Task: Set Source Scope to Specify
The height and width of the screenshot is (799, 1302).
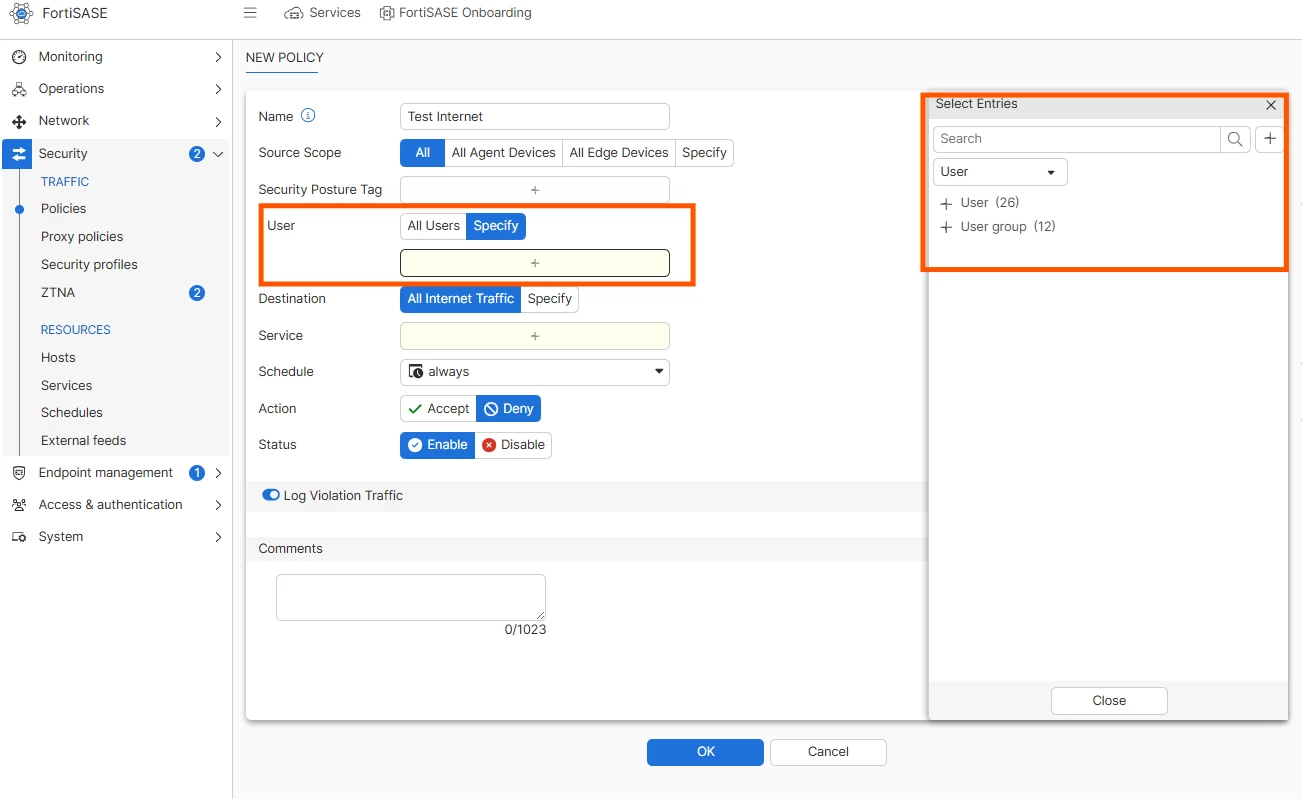Action: [704, 153]
